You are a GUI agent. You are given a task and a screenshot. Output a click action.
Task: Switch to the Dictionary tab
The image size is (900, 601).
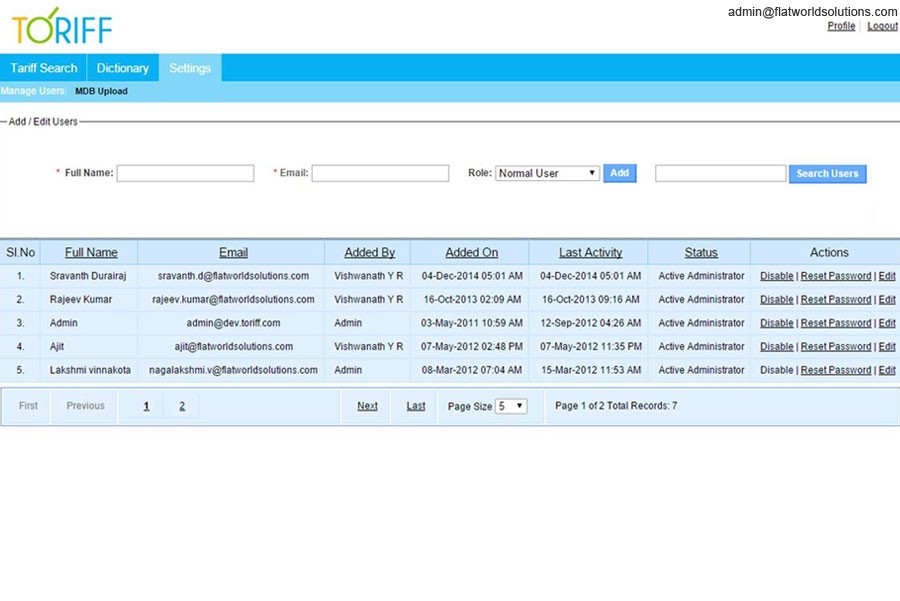[x=122, y=68]
